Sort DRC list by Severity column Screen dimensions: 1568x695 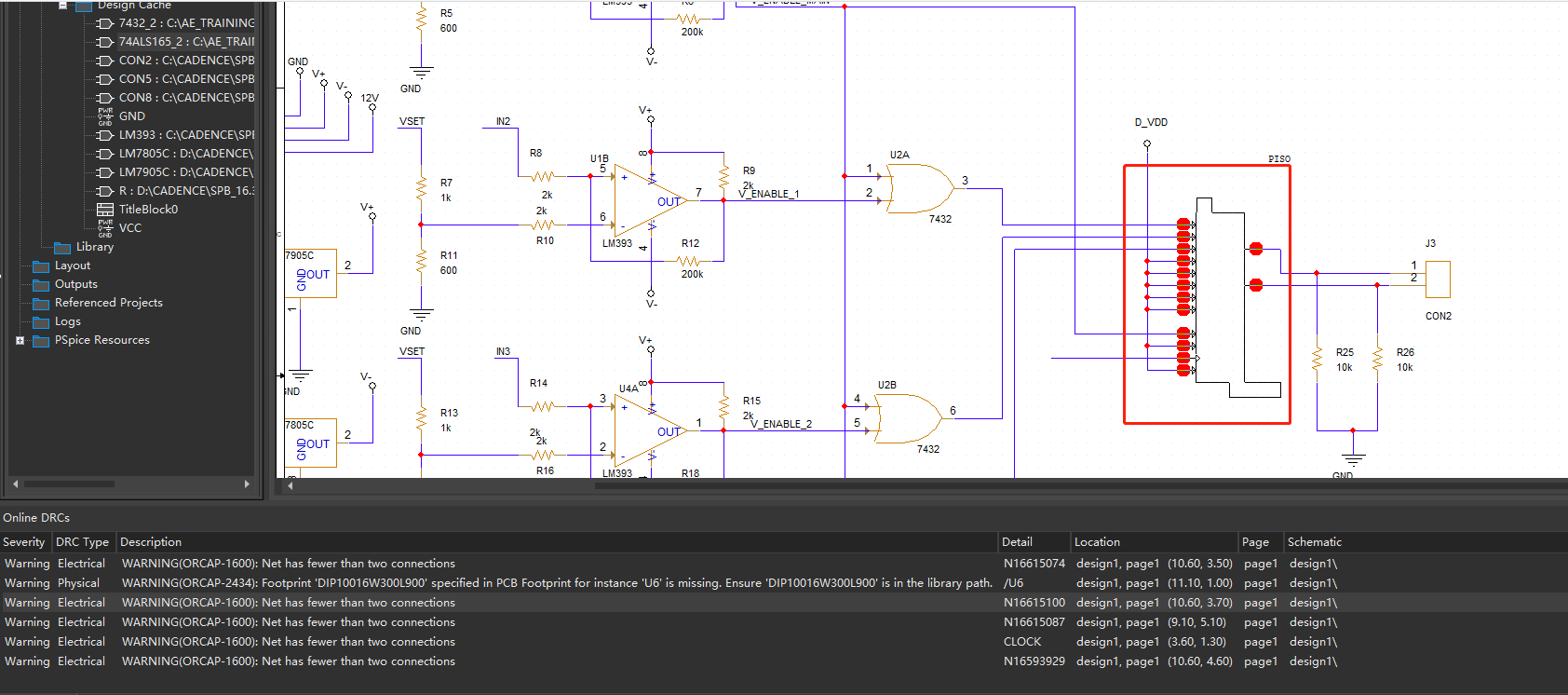click(x=25, y=542)
